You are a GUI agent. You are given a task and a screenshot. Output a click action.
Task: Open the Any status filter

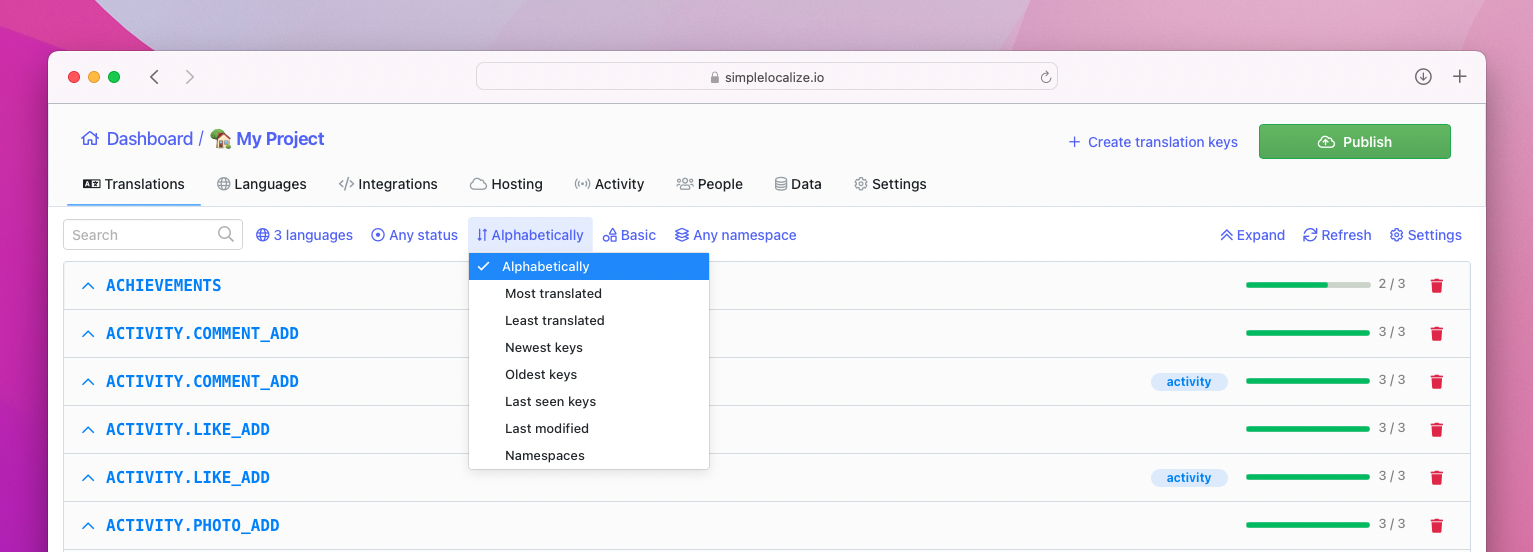point(414,235)
